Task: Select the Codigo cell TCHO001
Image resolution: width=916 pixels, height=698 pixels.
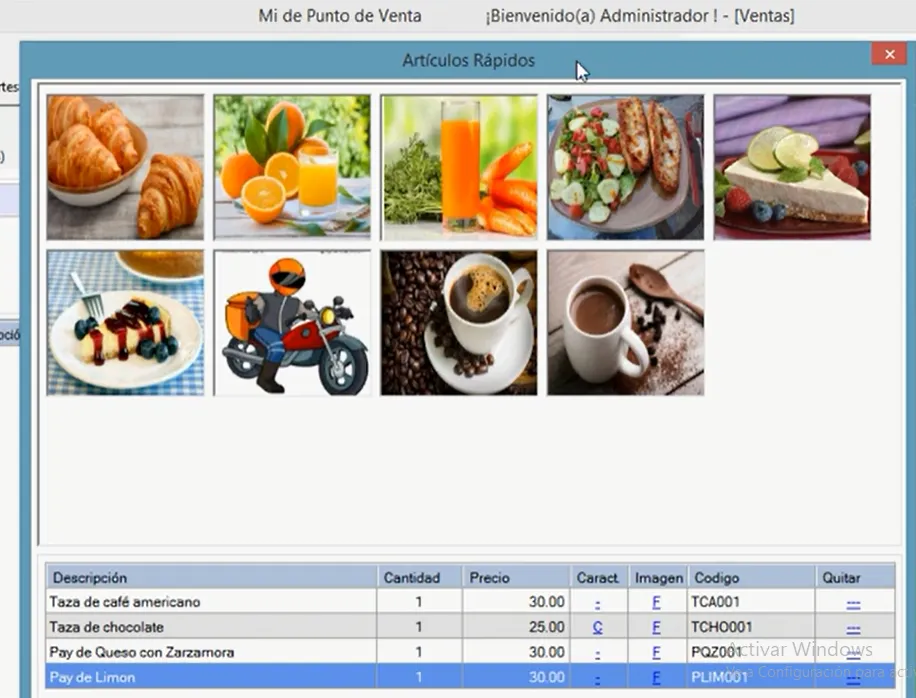Action: click(x=721, y=628)
